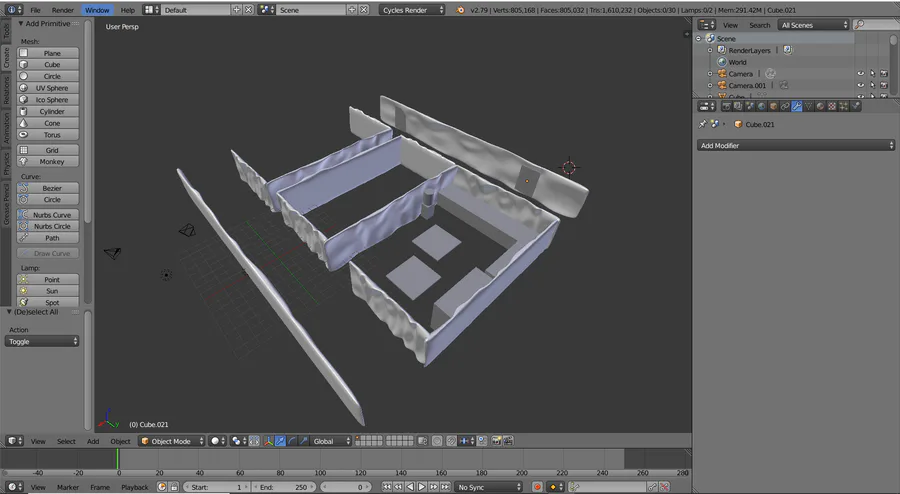
Task: Toggle visibility eye for Camera.001 object
Action: tap(860, 85)
